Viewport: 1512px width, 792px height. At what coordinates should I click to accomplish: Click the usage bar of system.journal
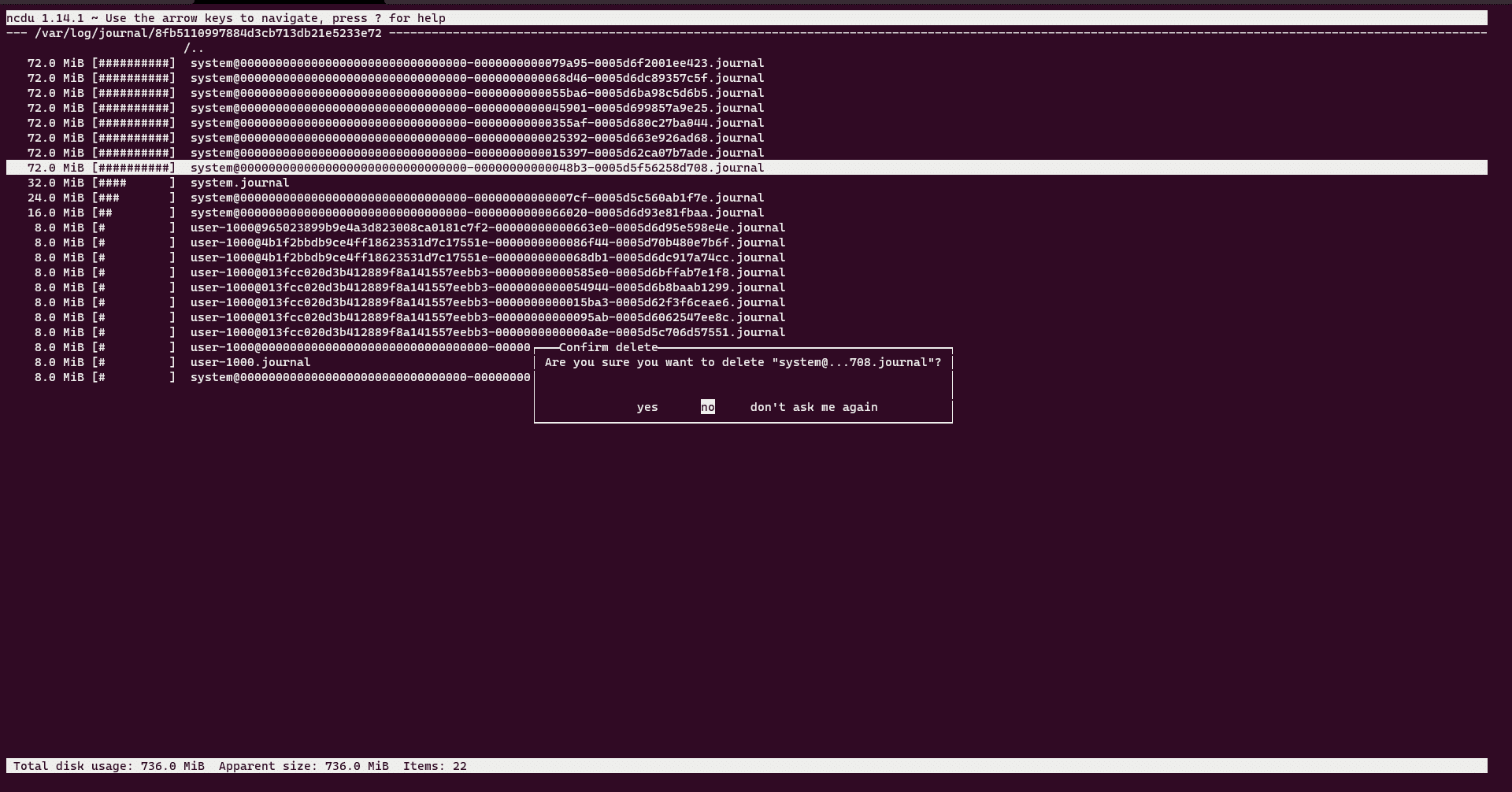[x=131, y=183]
